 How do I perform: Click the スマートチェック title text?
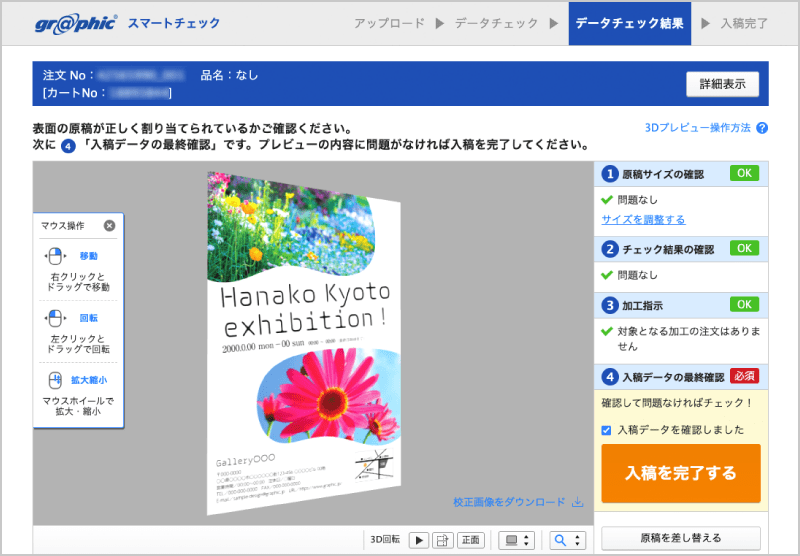pos(174,23)
